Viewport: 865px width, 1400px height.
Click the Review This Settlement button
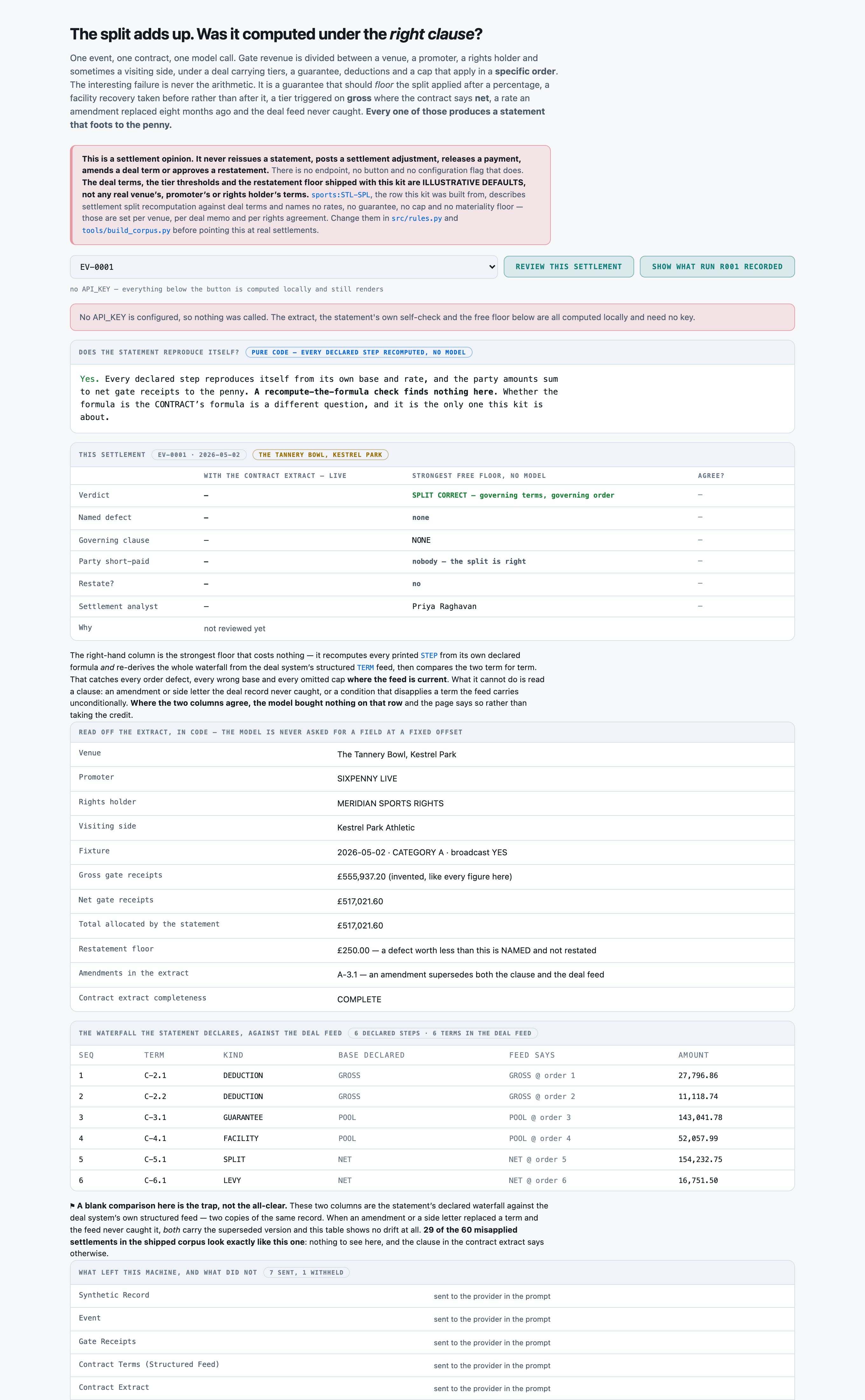[x=568, y=267]
